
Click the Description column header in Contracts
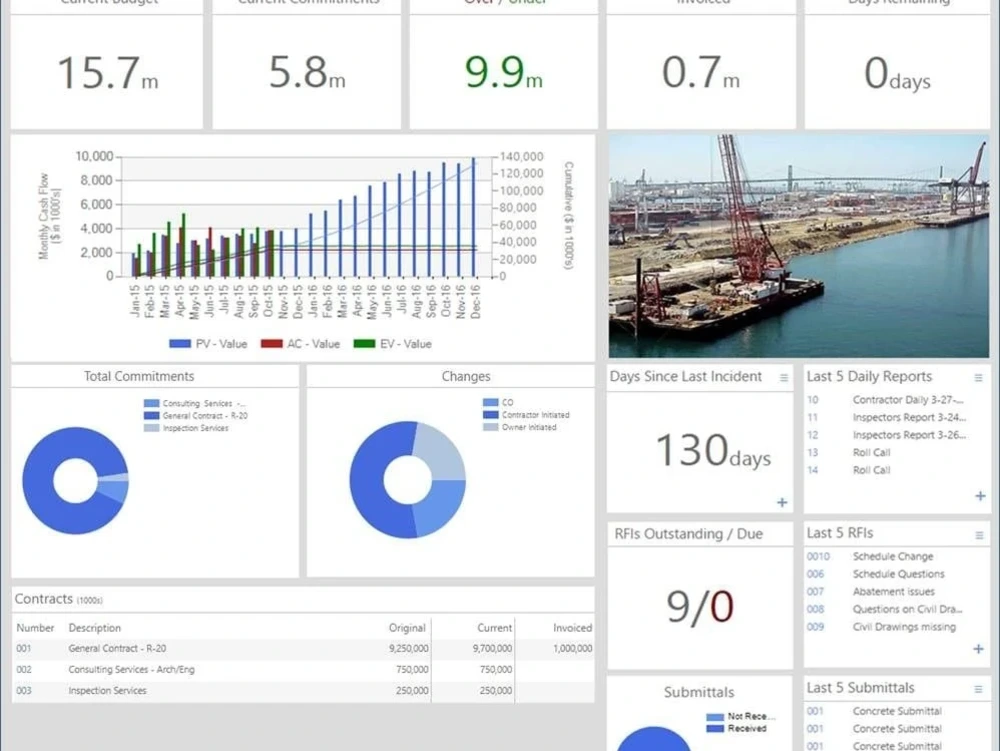pyautogui.click(x=94, y=628)
